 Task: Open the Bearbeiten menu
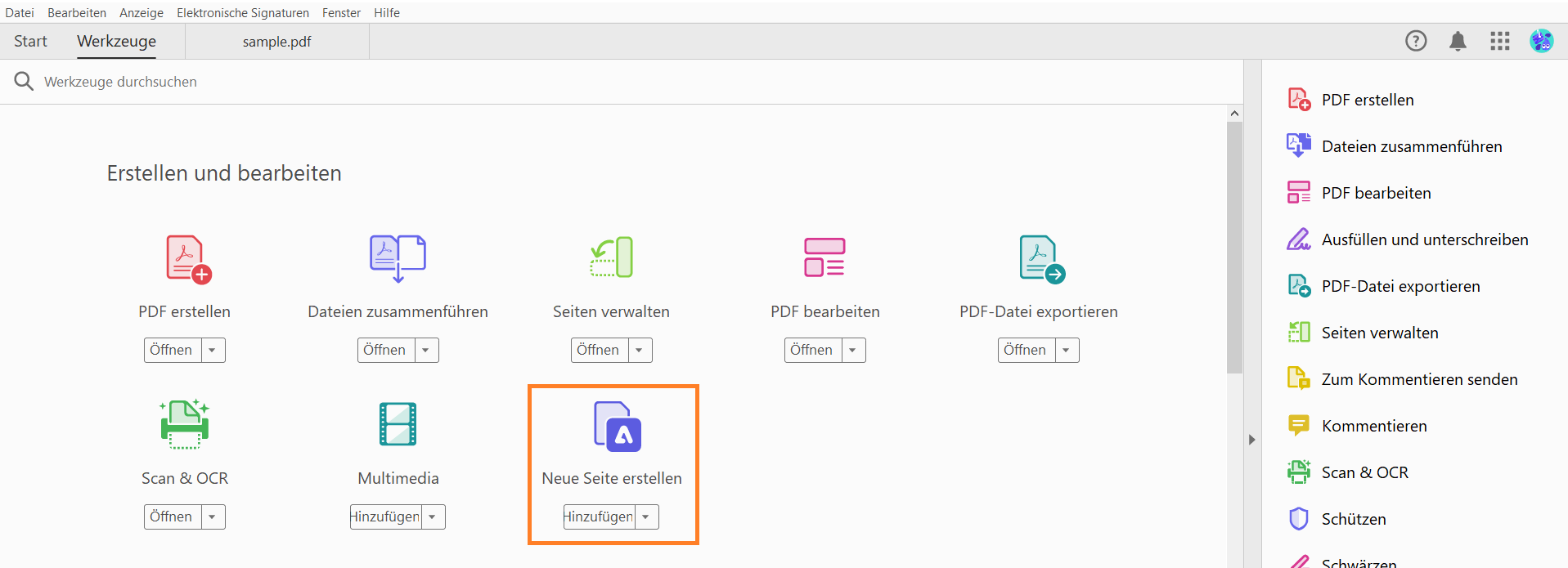[x=77, y=12]
